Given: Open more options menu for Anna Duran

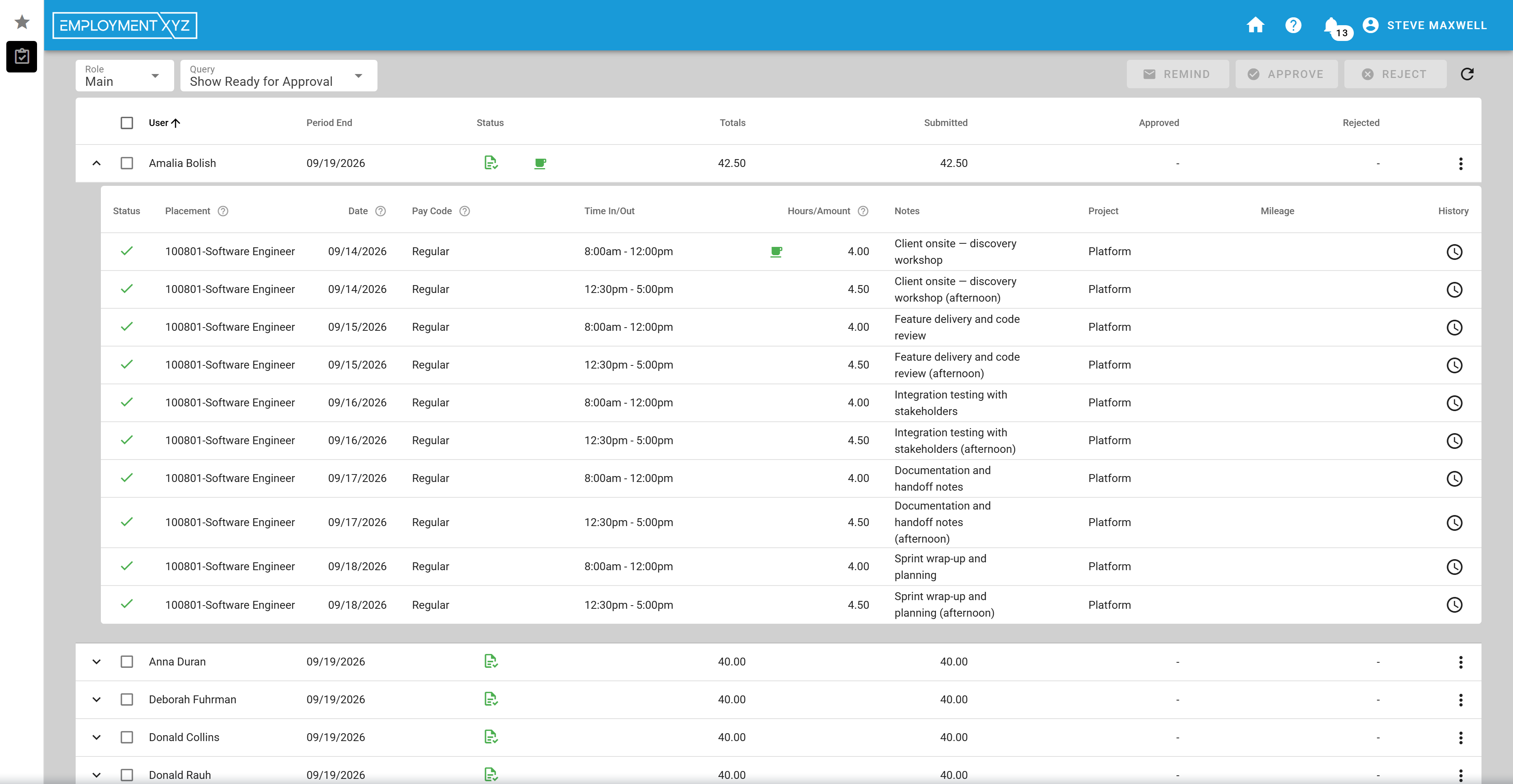Looking at the screenshot, I should (x=1460, y=662).
